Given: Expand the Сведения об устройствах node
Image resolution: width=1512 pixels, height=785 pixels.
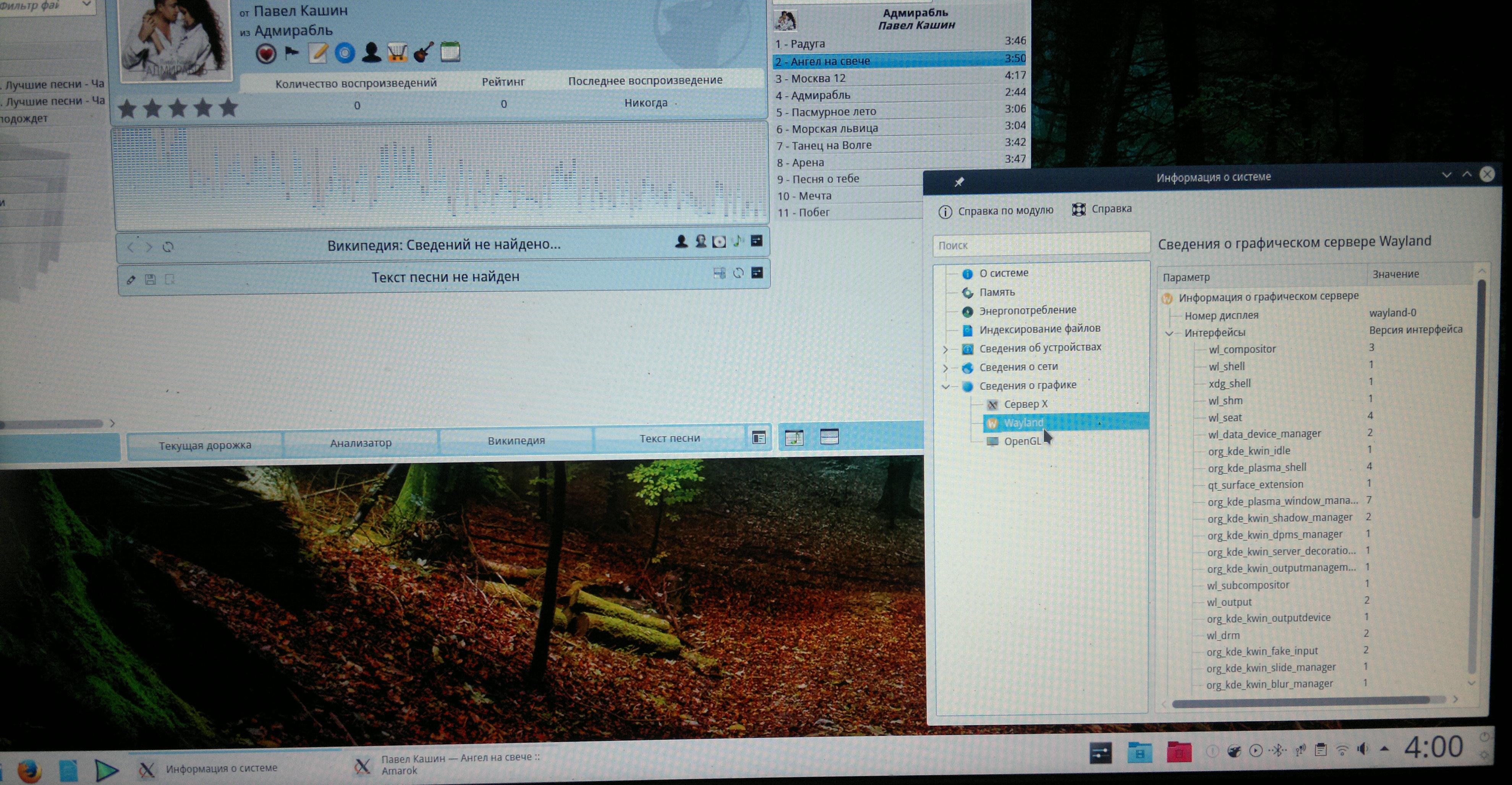Looking at the screenshot, I should point(945,350).
